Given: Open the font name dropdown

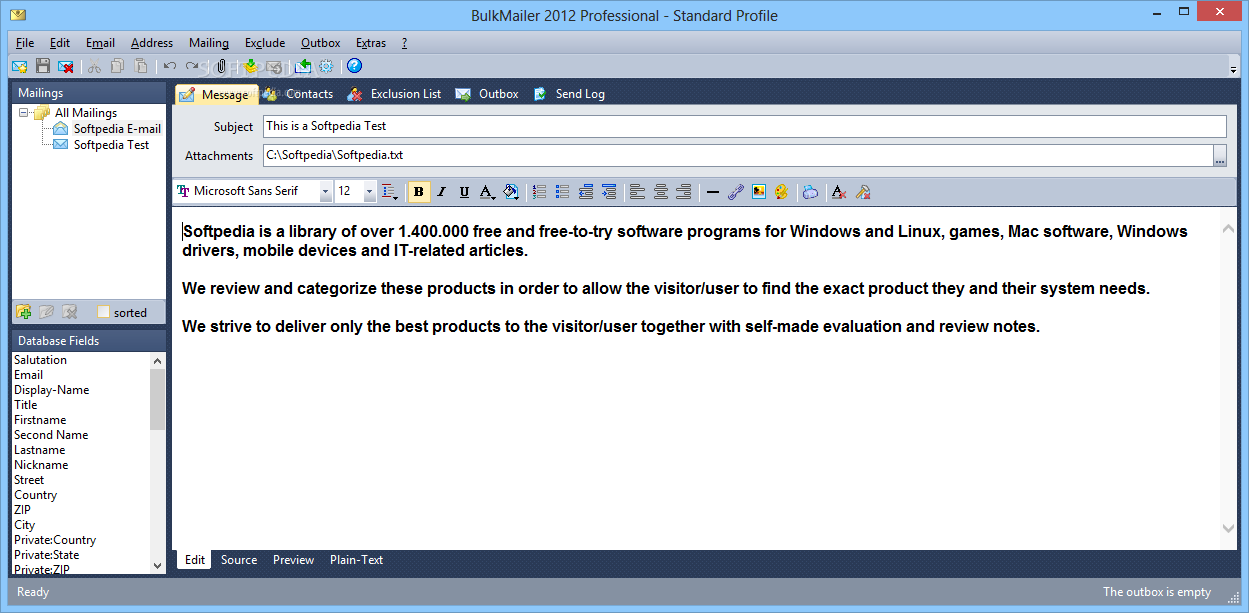Looking at the screenshot, I should (326, 191).
